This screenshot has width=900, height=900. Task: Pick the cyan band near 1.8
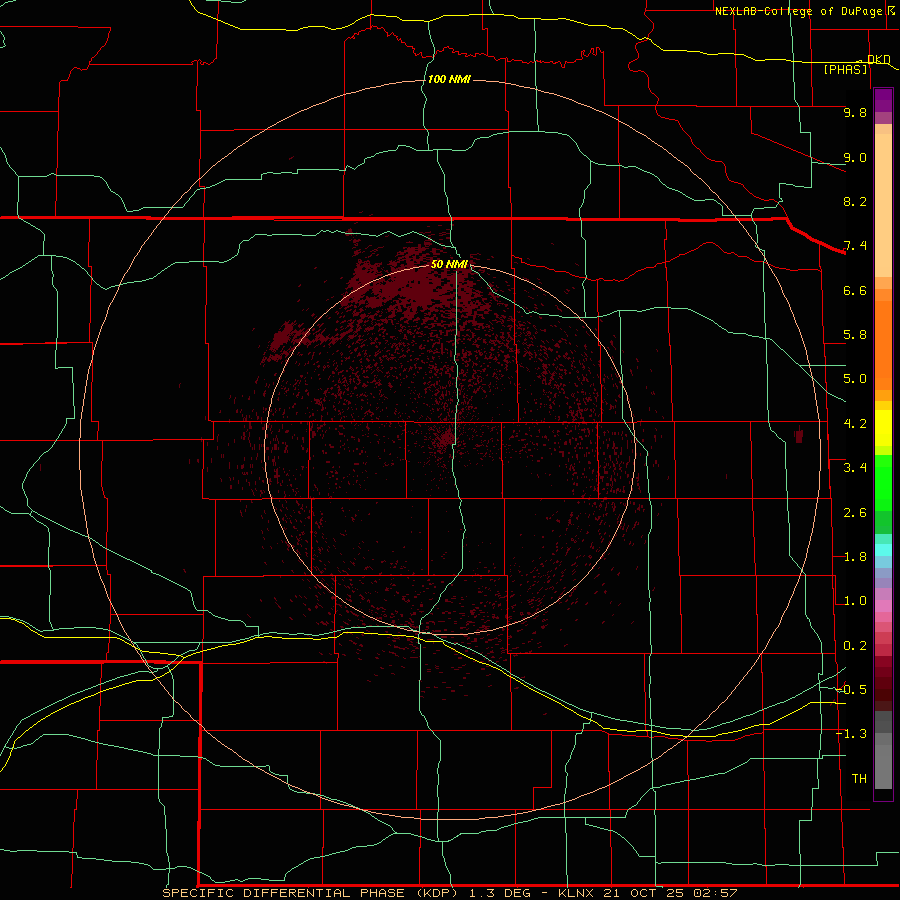(x=883, y=550)
